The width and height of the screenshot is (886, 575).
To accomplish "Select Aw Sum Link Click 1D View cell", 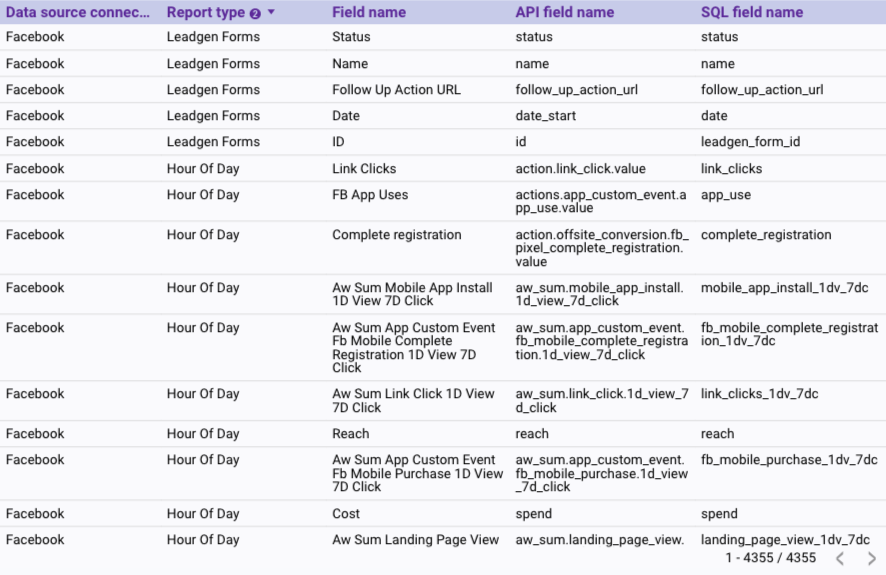I will click(x=413, y=400).
